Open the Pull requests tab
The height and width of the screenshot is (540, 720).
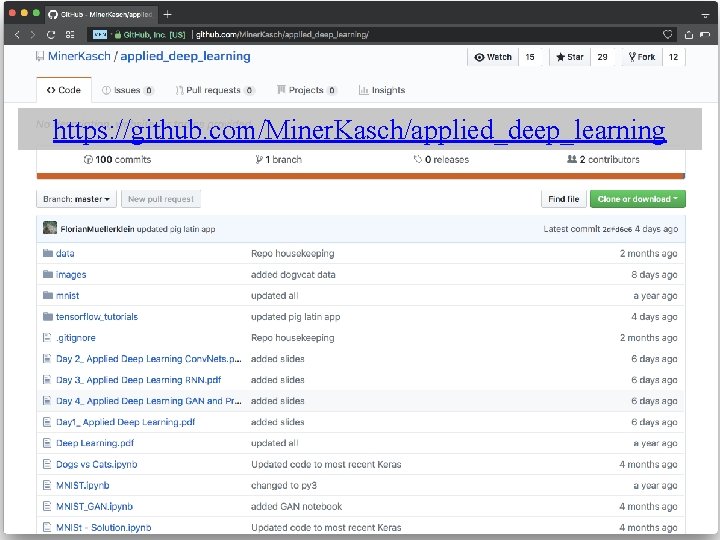[x=214, y=90]
